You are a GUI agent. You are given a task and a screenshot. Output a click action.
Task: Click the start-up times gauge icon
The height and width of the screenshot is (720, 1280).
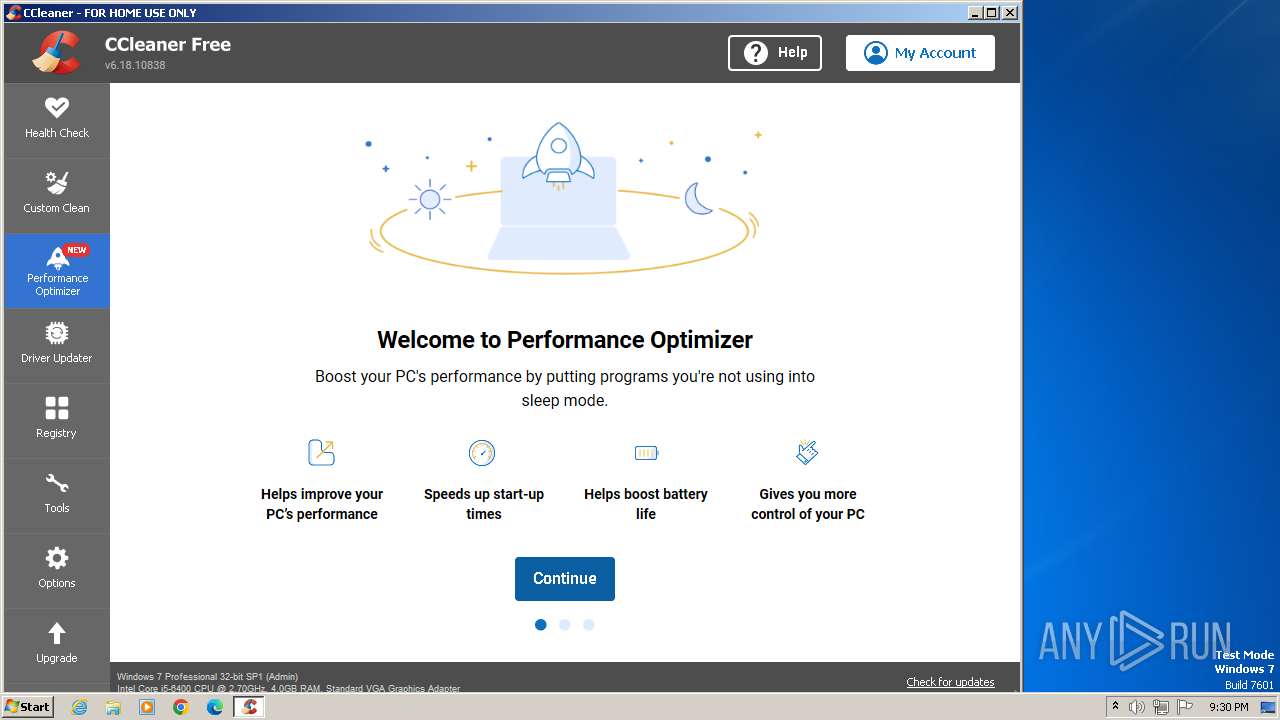pyautogui.click(x=482, y=453)
